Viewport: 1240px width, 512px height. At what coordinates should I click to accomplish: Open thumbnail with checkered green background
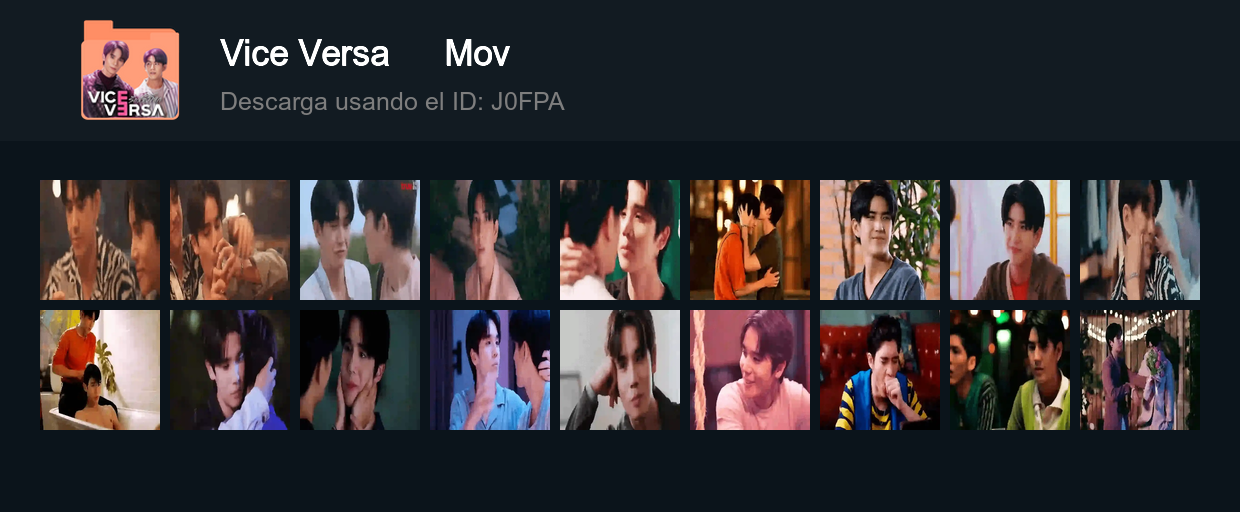(x=490, y=240)
